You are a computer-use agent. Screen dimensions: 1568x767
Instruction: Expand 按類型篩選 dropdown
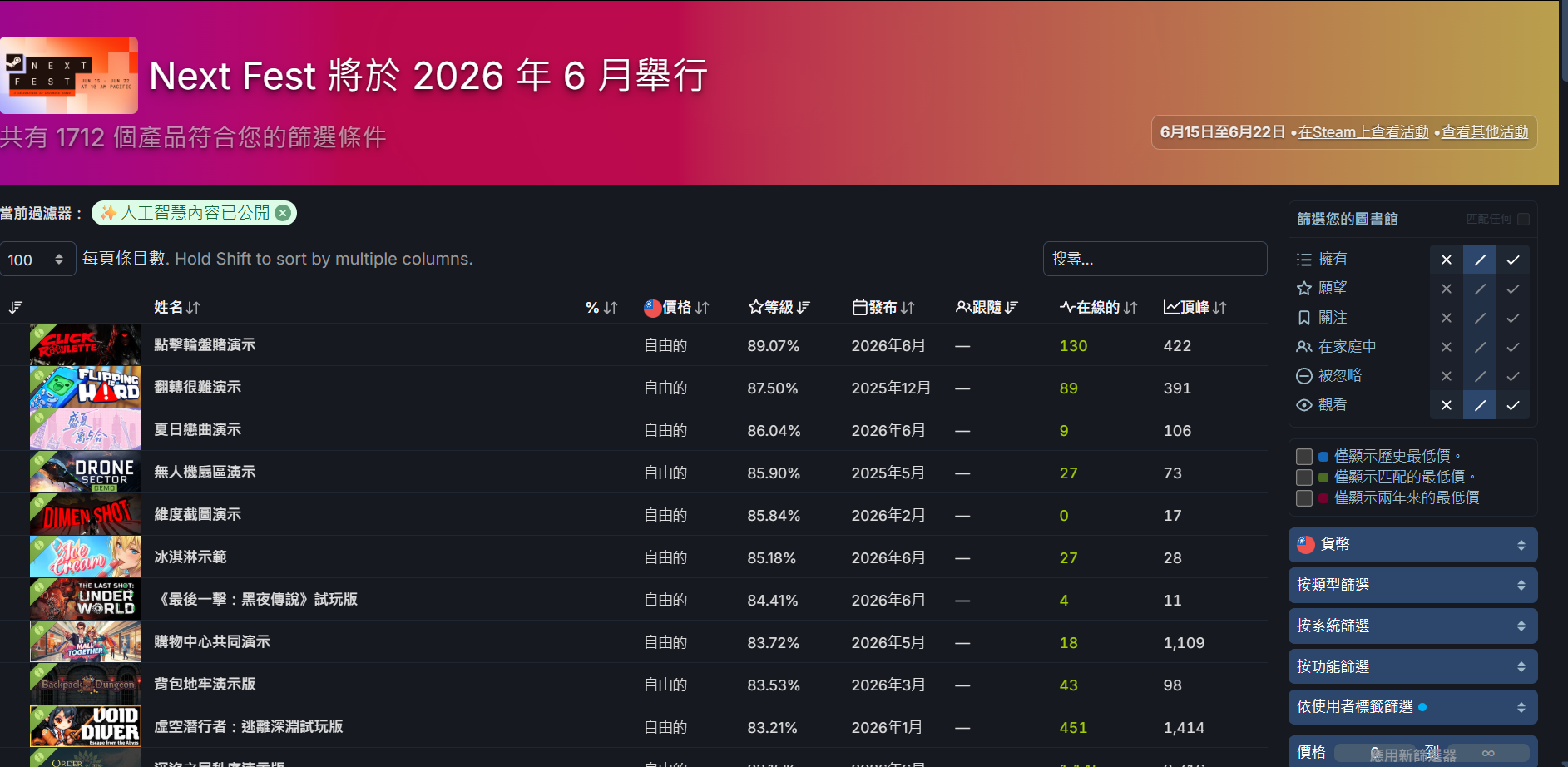[x=1412, y=586]
